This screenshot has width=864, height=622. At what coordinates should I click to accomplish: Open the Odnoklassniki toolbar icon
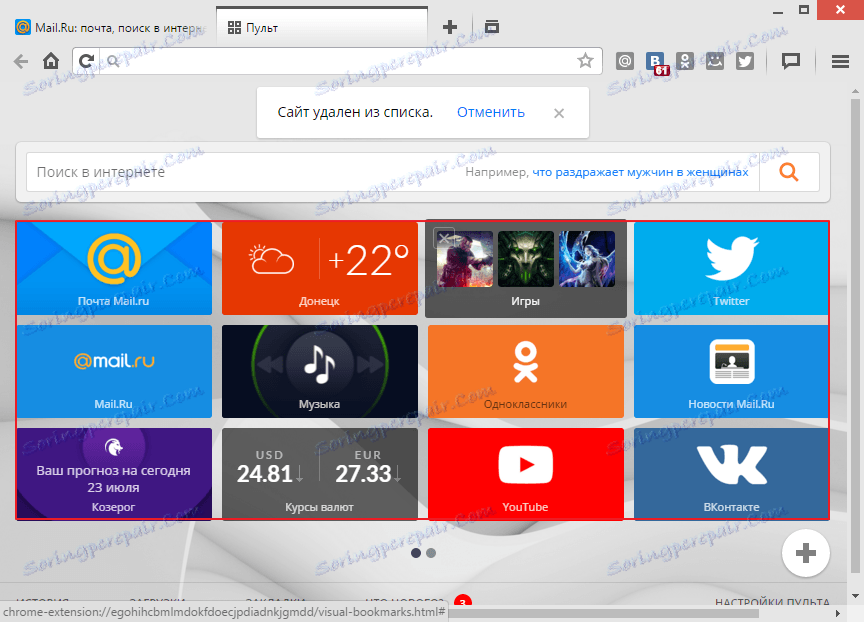tap(685, 61)
